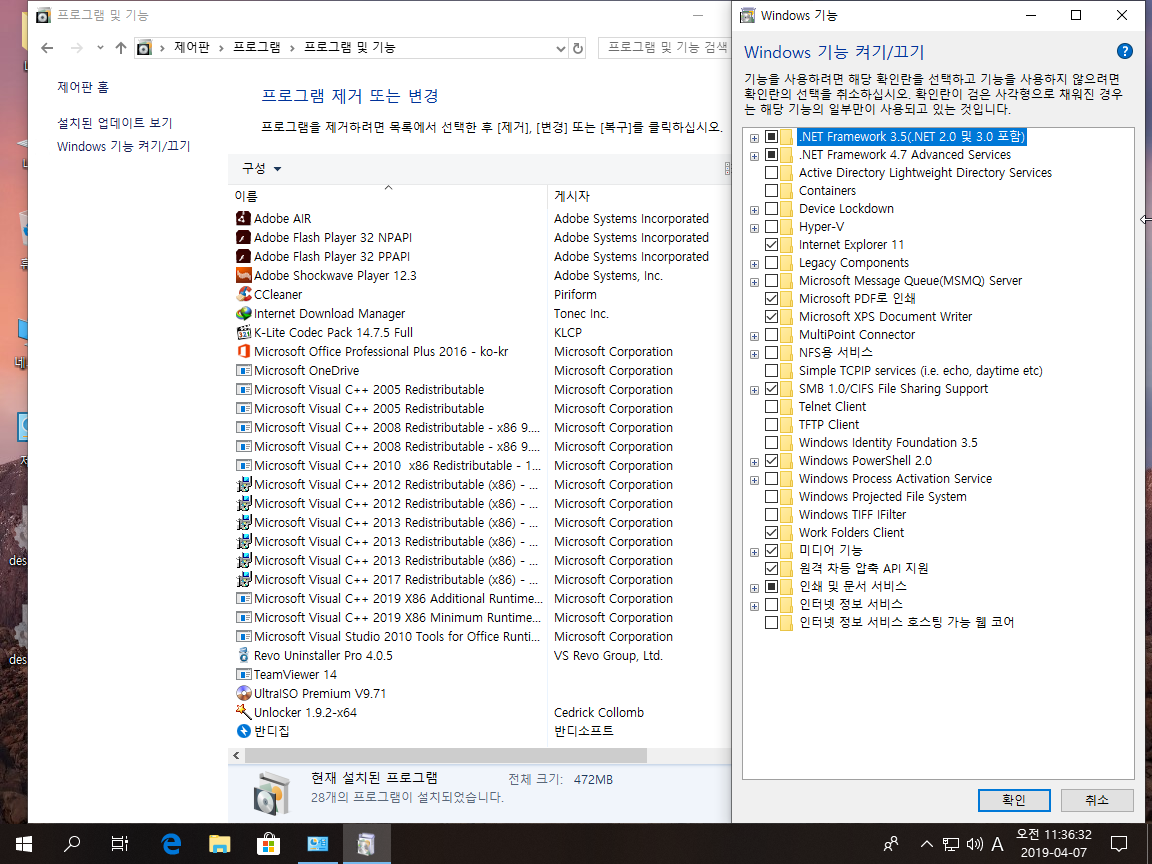Click the Adobe Flash Player 32 NPAPI icon
The height and width of the screenshot is (864, 1152).
pyautogui.click(x=243, y=237)
